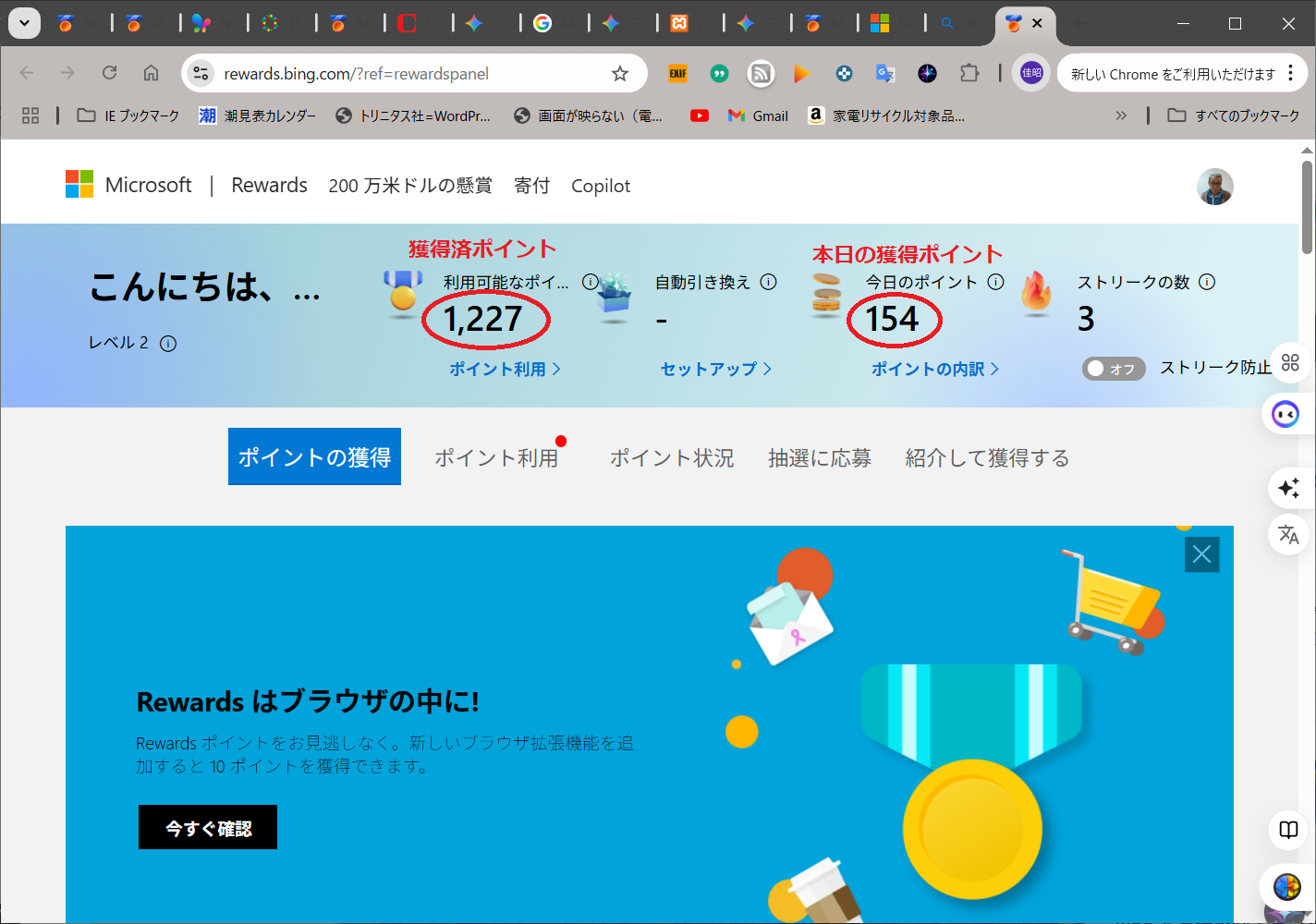Show site information for rewards.bing.com

click(x=201, y=73)
